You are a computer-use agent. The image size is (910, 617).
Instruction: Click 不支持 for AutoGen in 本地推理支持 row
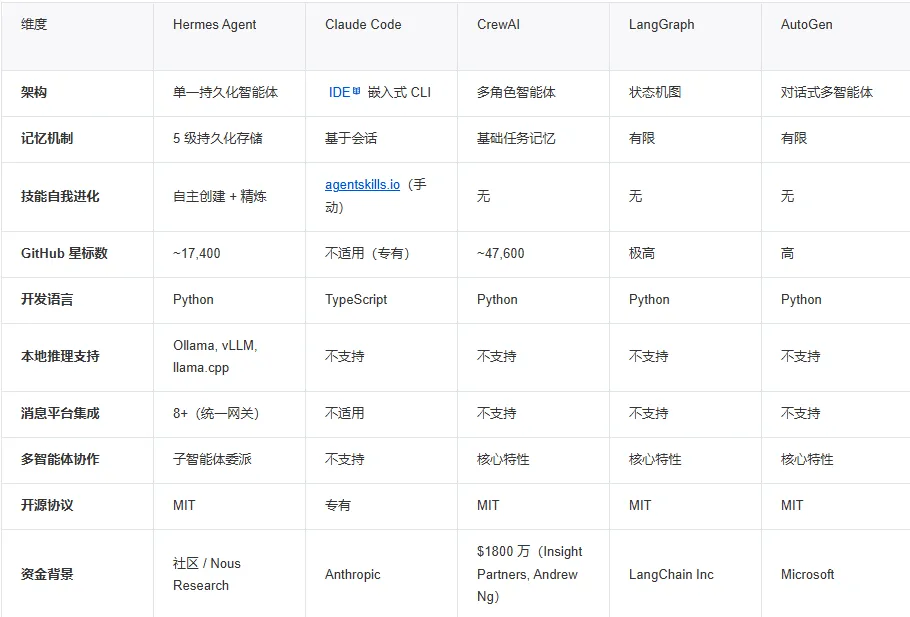tap(801, 356)
